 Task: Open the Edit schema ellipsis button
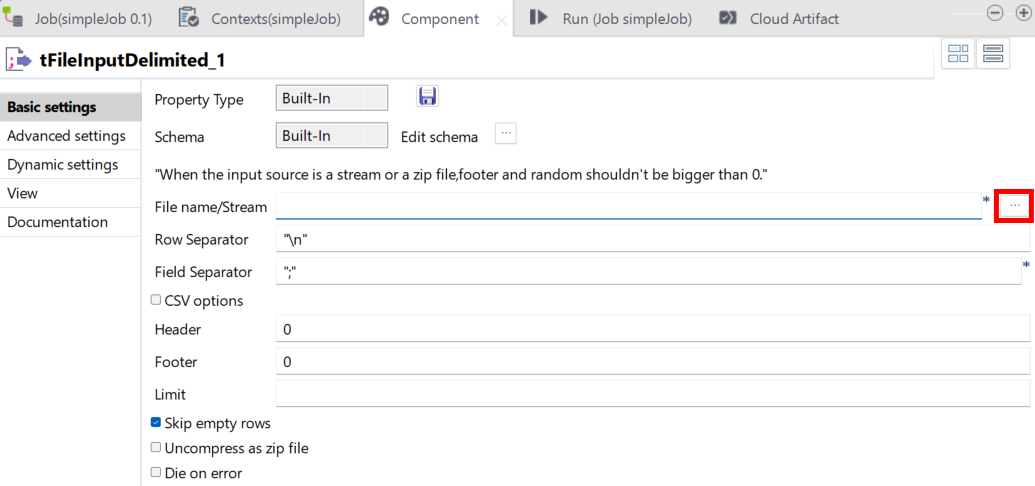506,134
